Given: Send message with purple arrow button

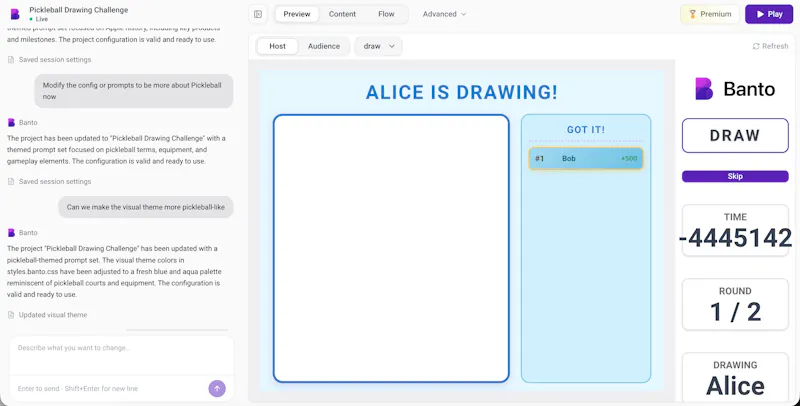Looking at the screenshot, I should [x=217, y=389].
